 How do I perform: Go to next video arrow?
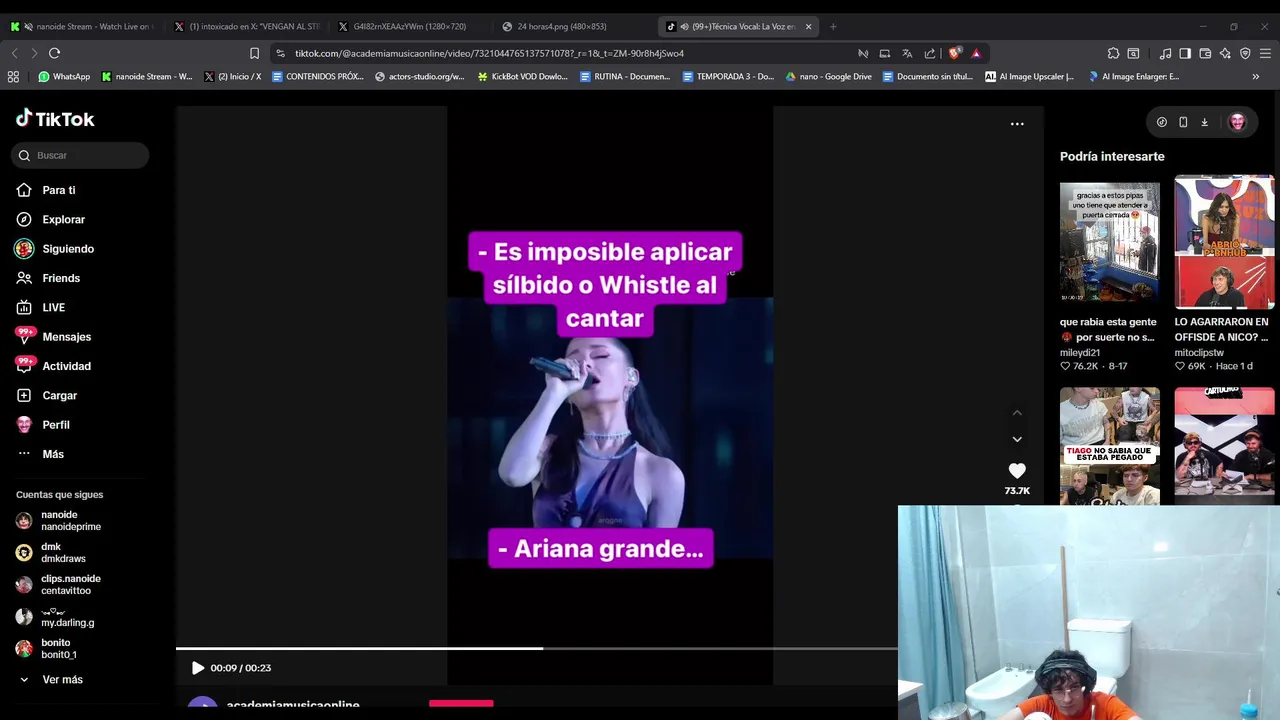tap(1017, 439)
